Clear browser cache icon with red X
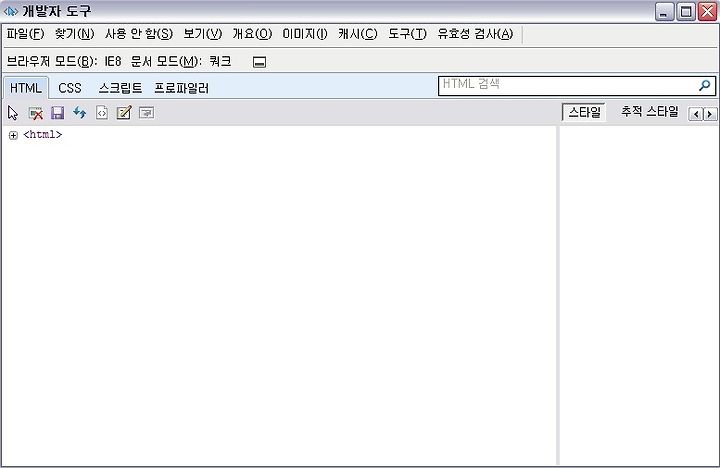The width and height of the screenshot is (720, 468). [x=35, y=113]
